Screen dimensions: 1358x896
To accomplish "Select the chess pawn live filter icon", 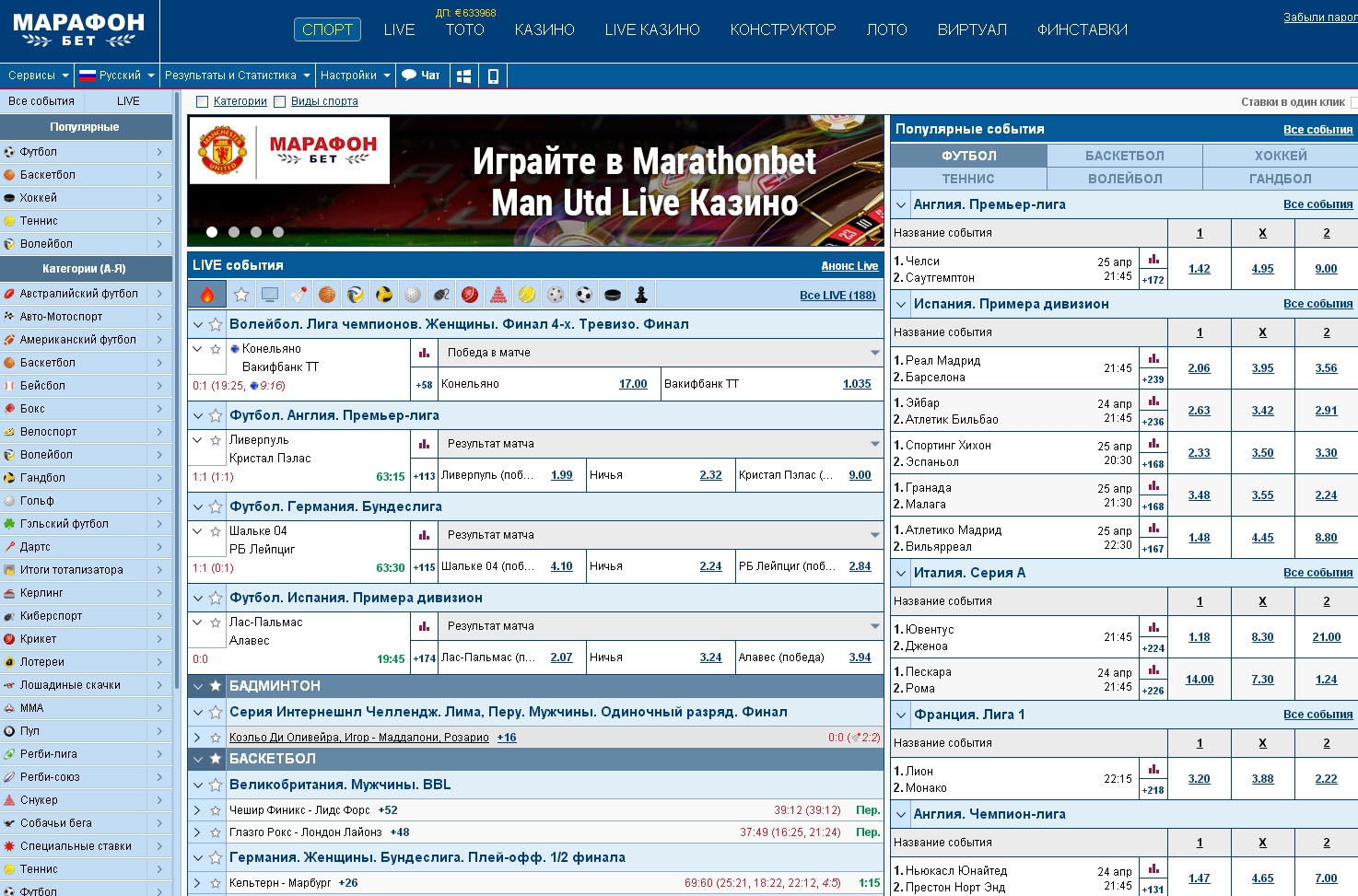I will click(x=641, y=295).
